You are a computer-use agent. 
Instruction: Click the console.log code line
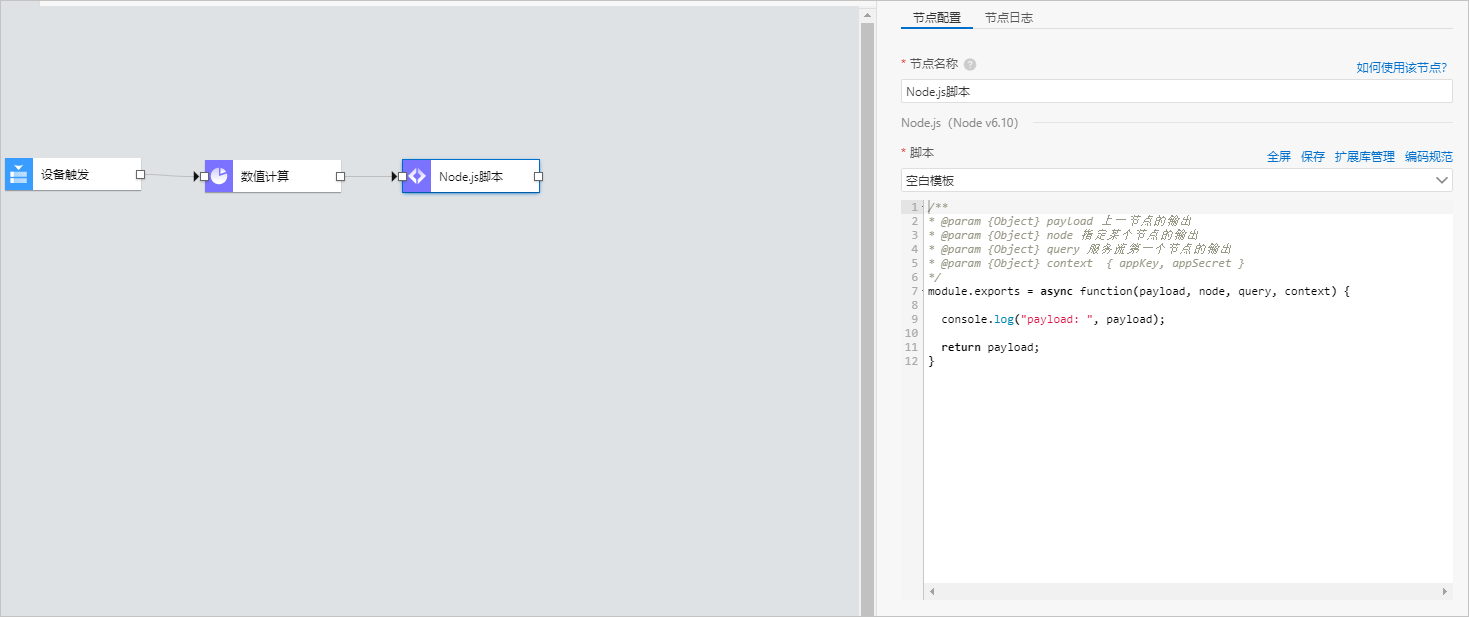tap(1054, 319)
